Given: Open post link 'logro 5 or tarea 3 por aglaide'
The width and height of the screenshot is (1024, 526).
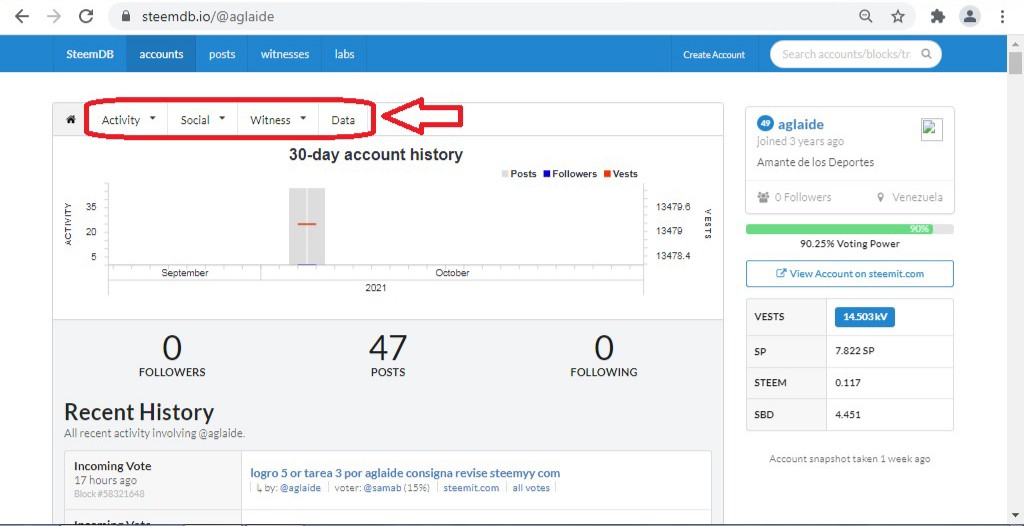Looking at the screenshot, I should 405,473.
